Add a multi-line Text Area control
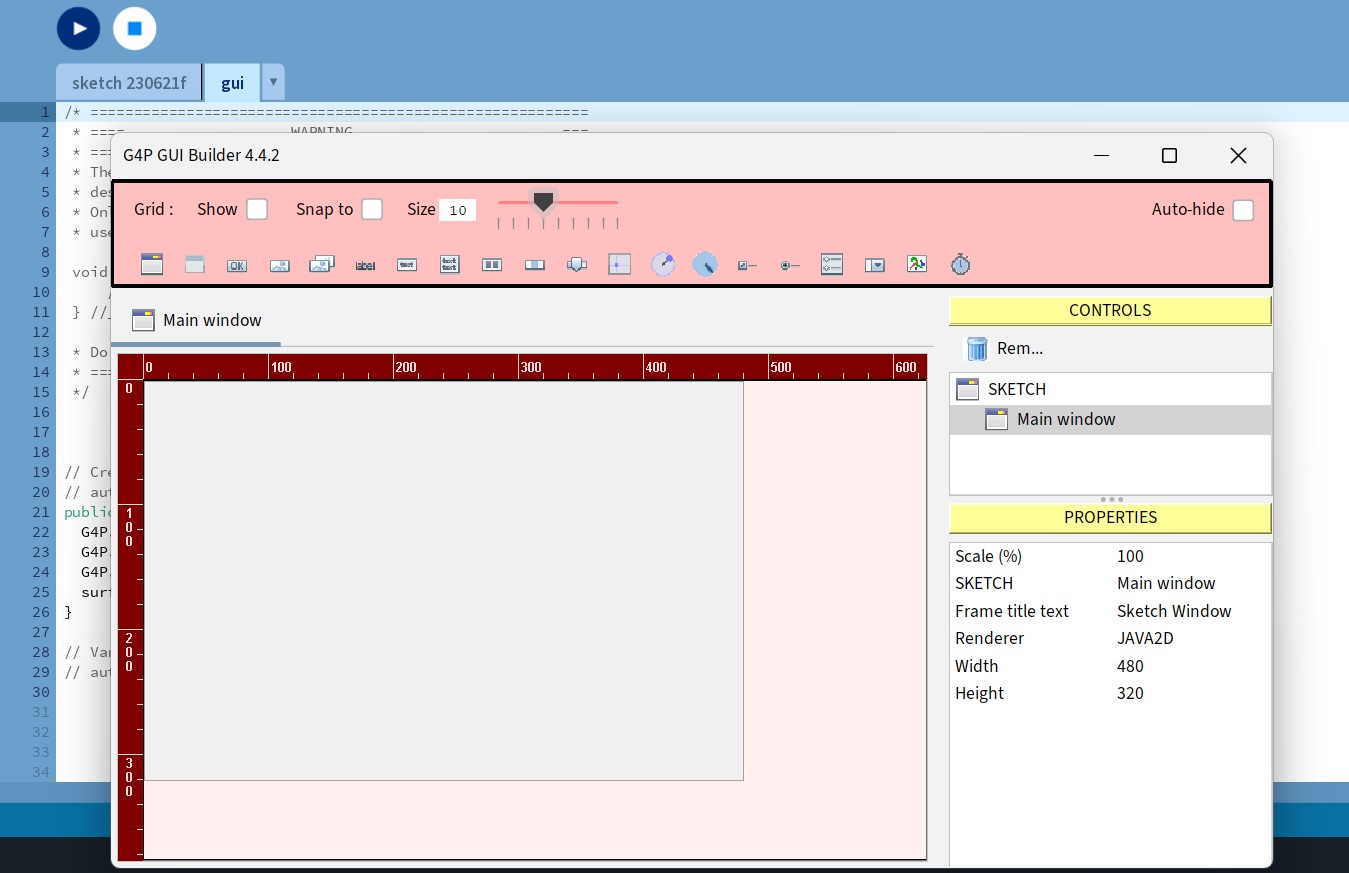Image resolution: width=1349 pixels, height=873 pixels. (450, 264)
